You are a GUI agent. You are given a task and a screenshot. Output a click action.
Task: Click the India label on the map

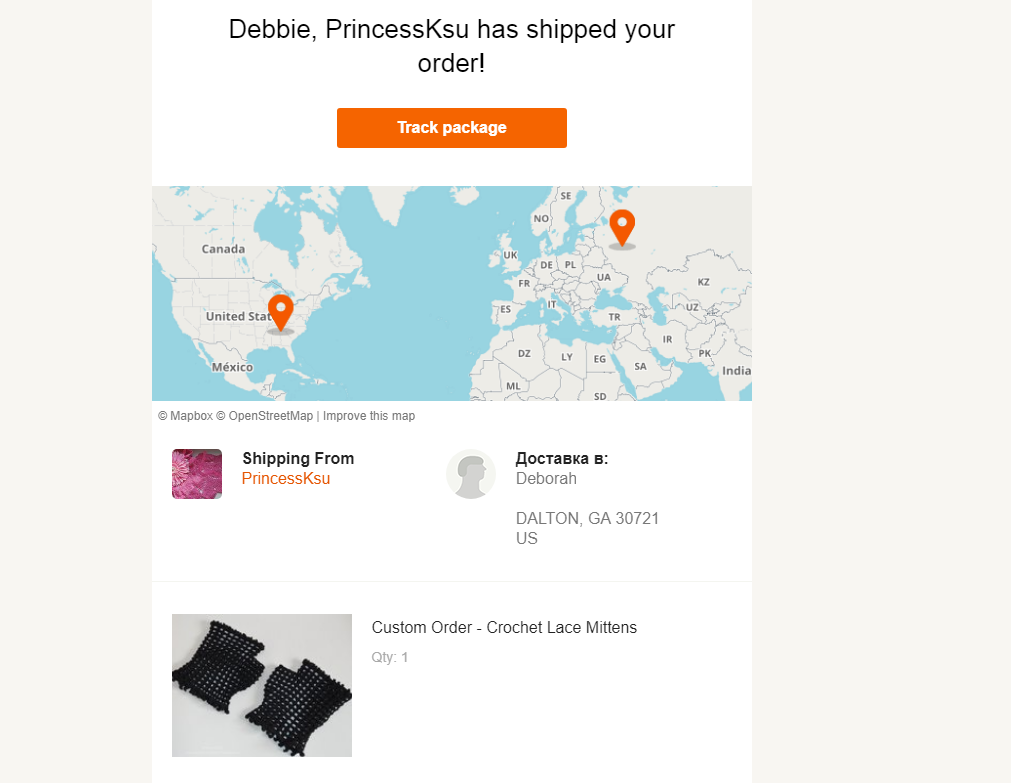[736, 371]
